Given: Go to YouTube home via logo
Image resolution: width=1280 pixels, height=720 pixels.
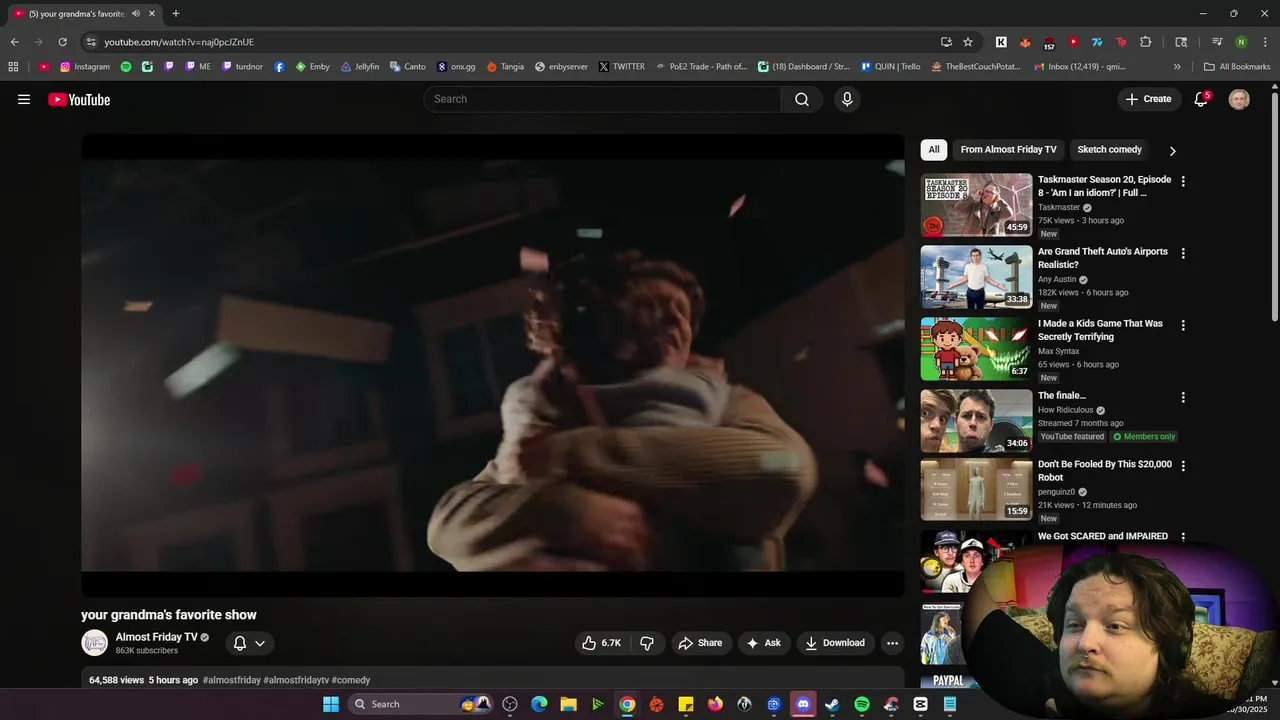Looking at the screenshot, I should 79,99.
